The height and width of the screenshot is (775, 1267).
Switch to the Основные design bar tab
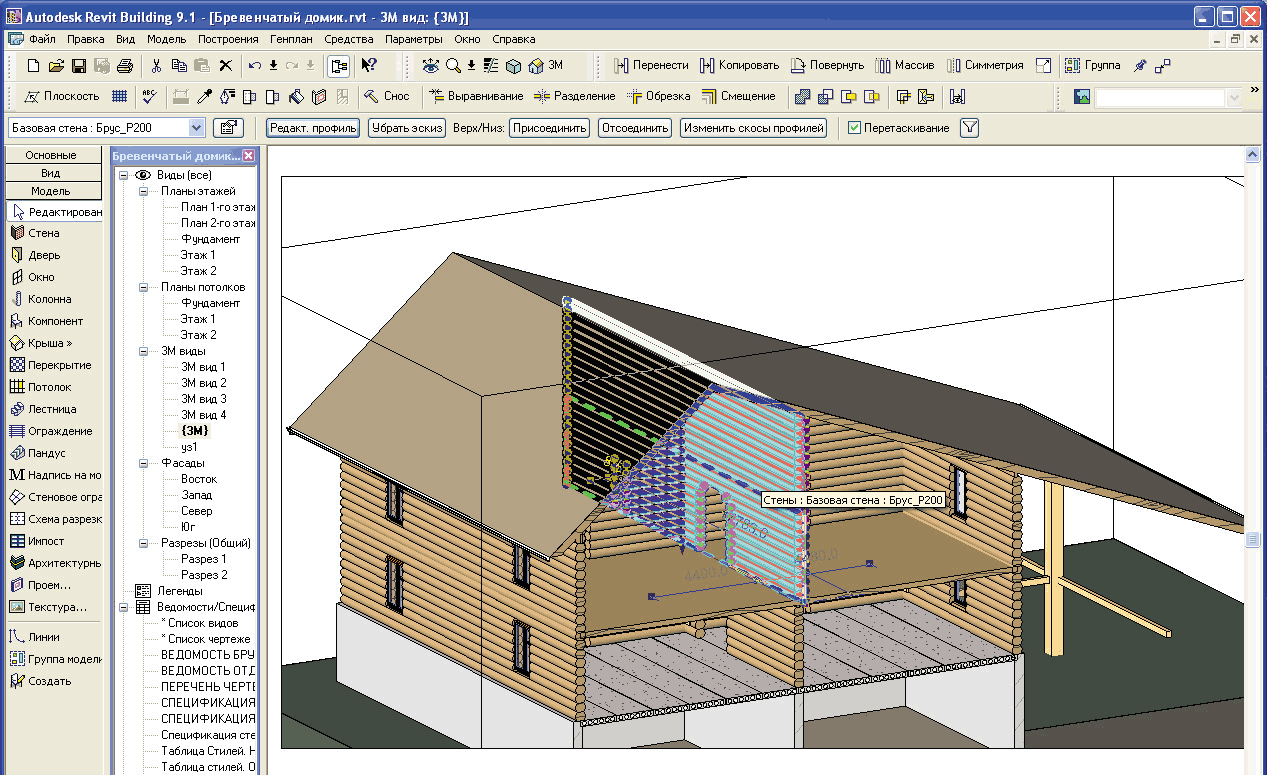point(51,155)
